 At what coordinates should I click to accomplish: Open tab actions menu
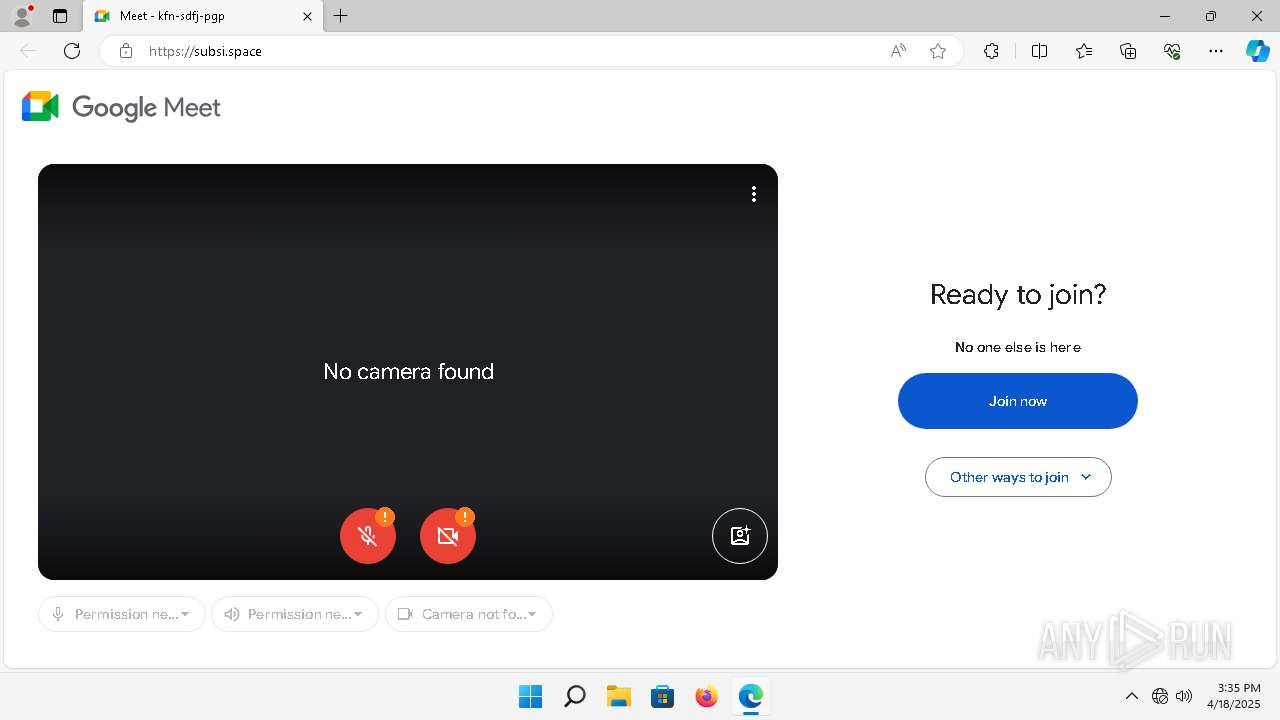pyautogui.click(x=60, y=16)
